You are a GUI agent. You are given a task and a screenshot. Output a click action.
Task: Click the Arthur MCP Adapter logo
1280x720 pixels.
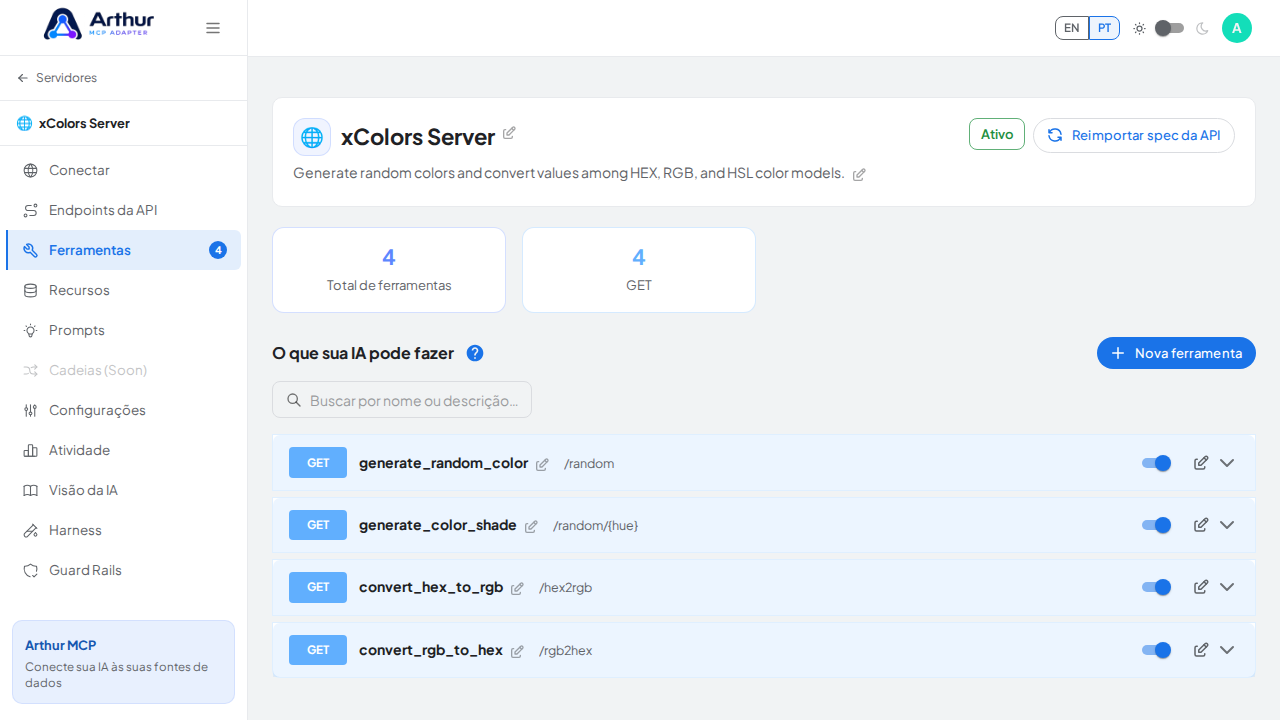(99, 24)
